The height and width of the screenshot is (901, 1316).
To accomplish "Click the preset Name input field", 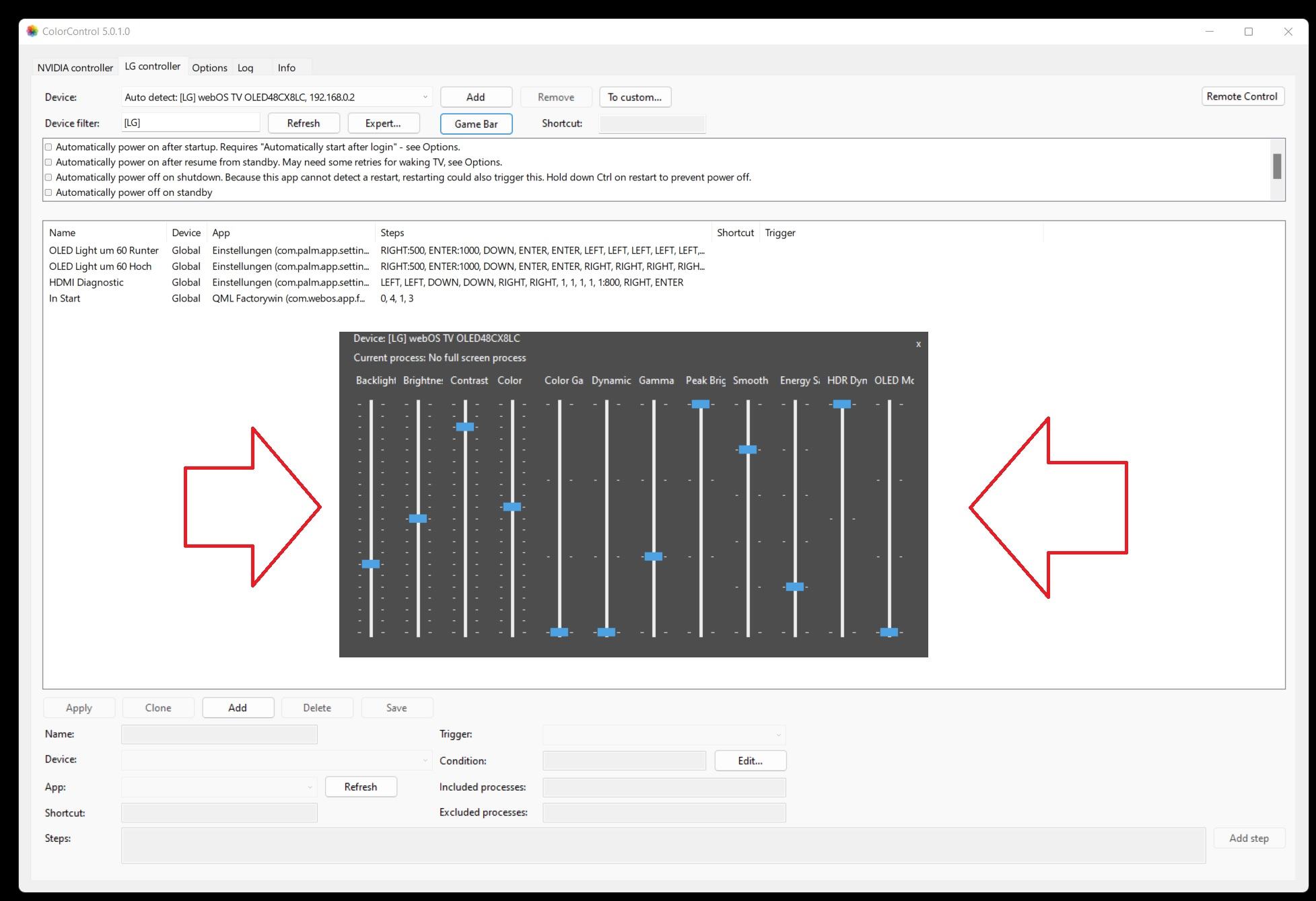I will click(x=219, y=734).
